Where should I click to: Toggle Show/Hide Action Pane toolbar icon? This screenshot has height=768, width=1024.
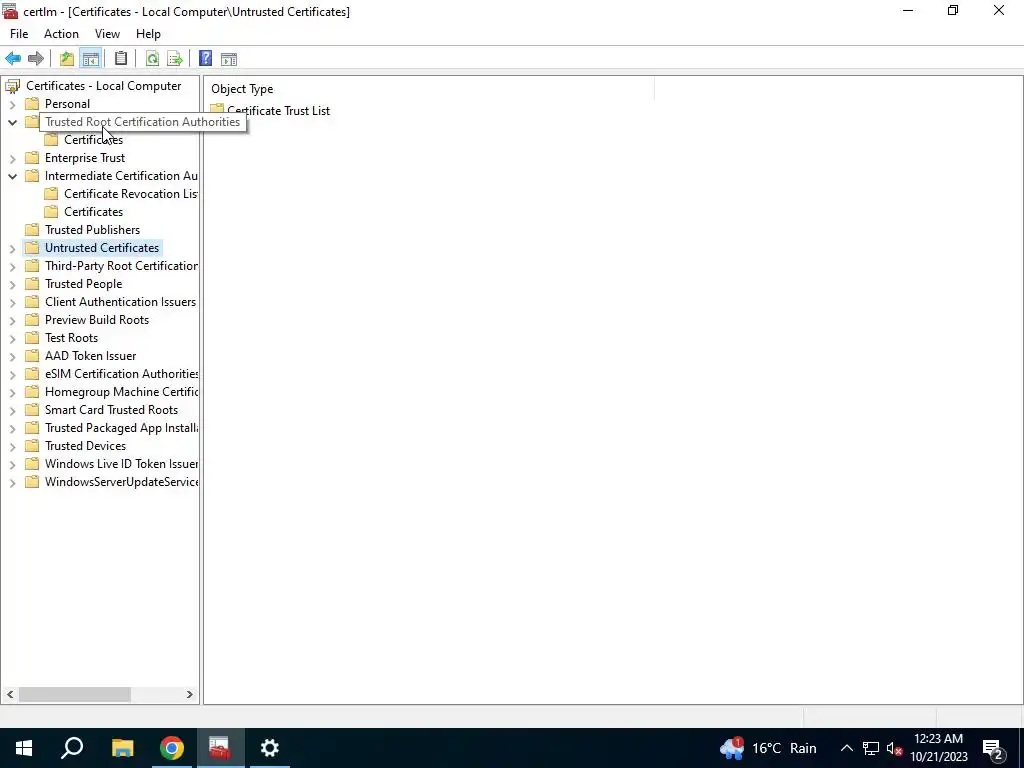pyautogui.click(x=229, y=59)
